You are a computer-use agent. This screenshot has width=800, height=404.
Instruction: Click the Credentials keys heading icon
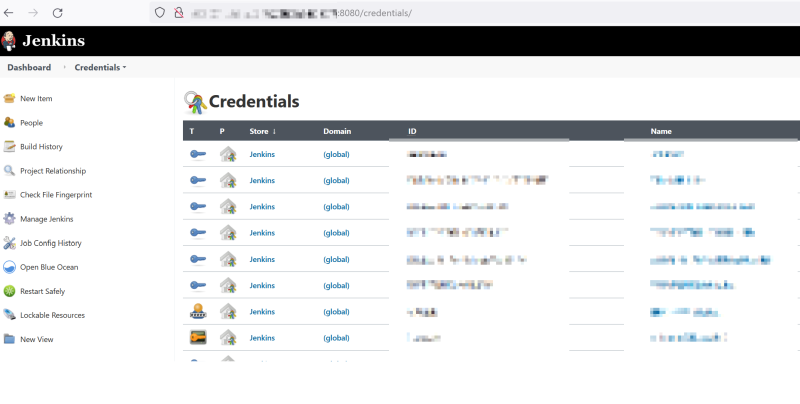(x=195, y=102)
